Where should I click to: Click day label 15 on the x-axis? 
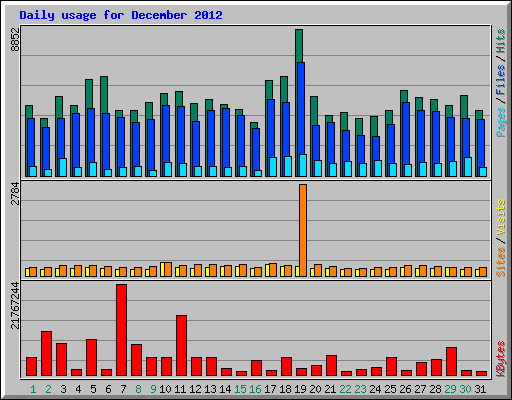tap(240, 389)
